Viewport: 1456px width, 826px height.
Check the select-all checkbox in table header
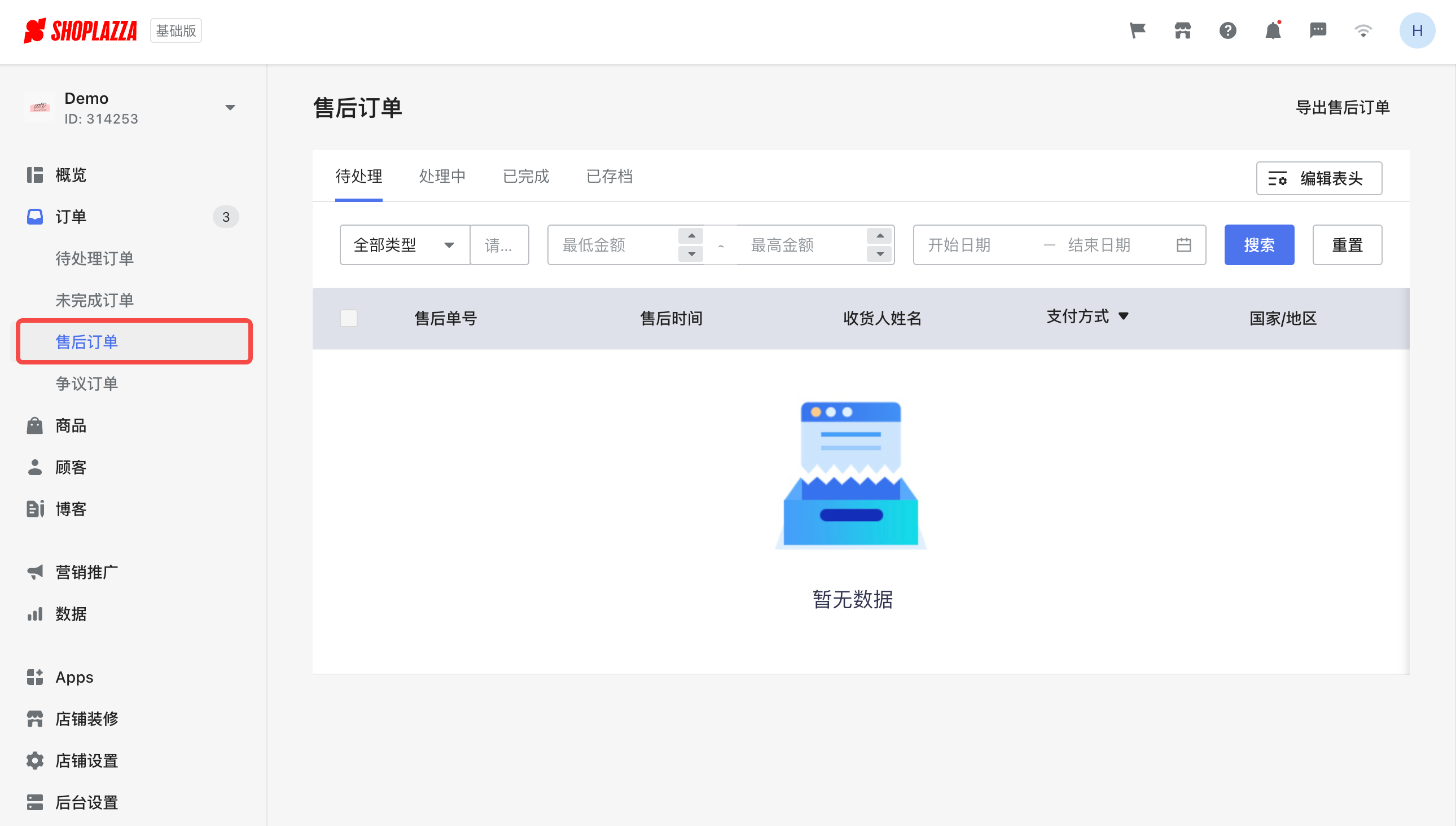pyautogui.click(x=348, y=318)
